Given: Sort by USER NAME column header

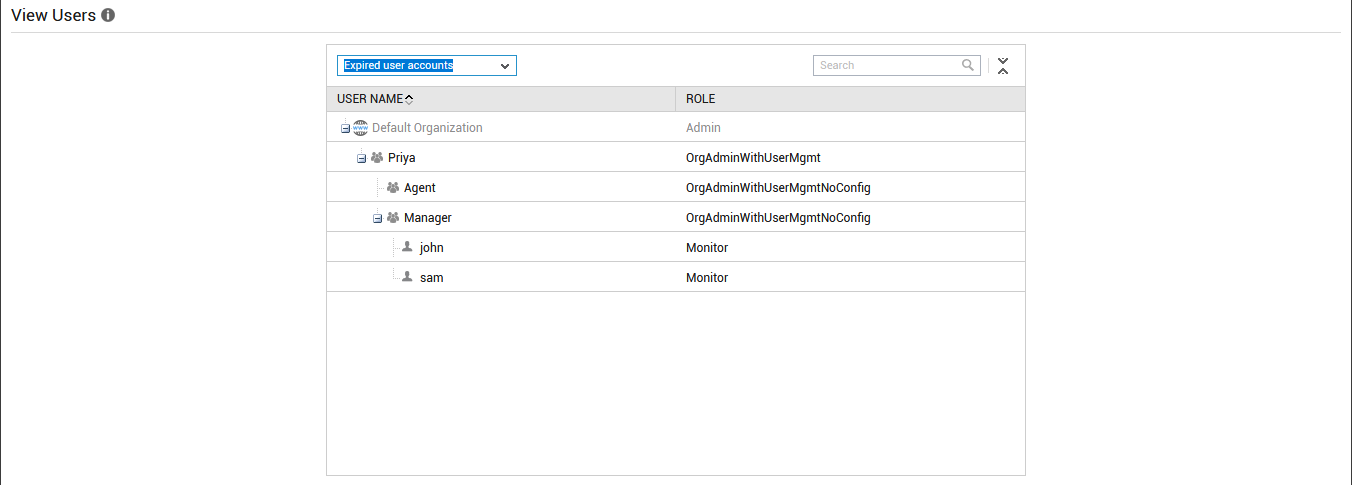Looking at the screenshot, I should (501, 99).
